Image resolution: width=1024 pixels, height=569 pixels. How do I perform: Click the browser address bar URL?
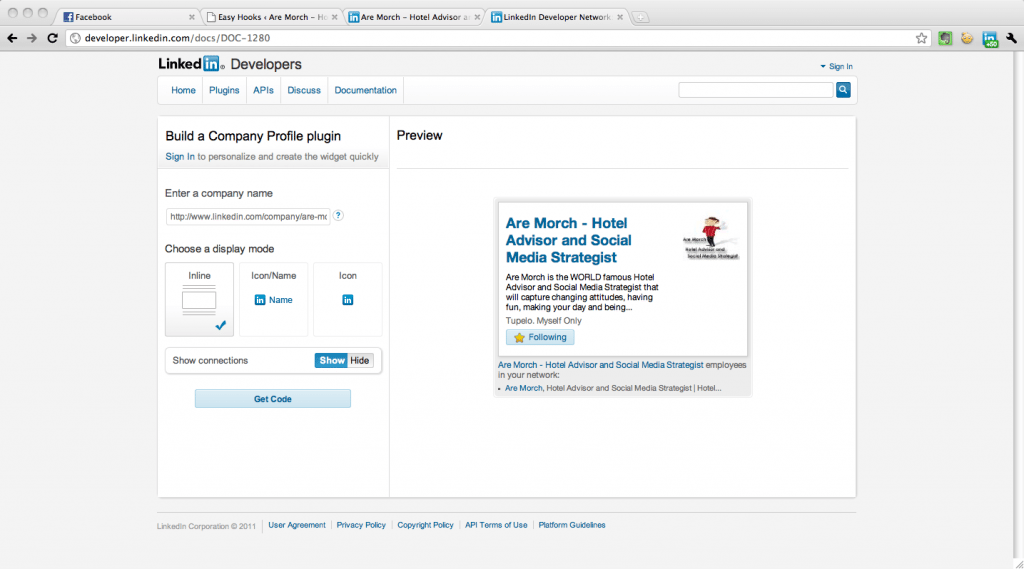(177, 38)
